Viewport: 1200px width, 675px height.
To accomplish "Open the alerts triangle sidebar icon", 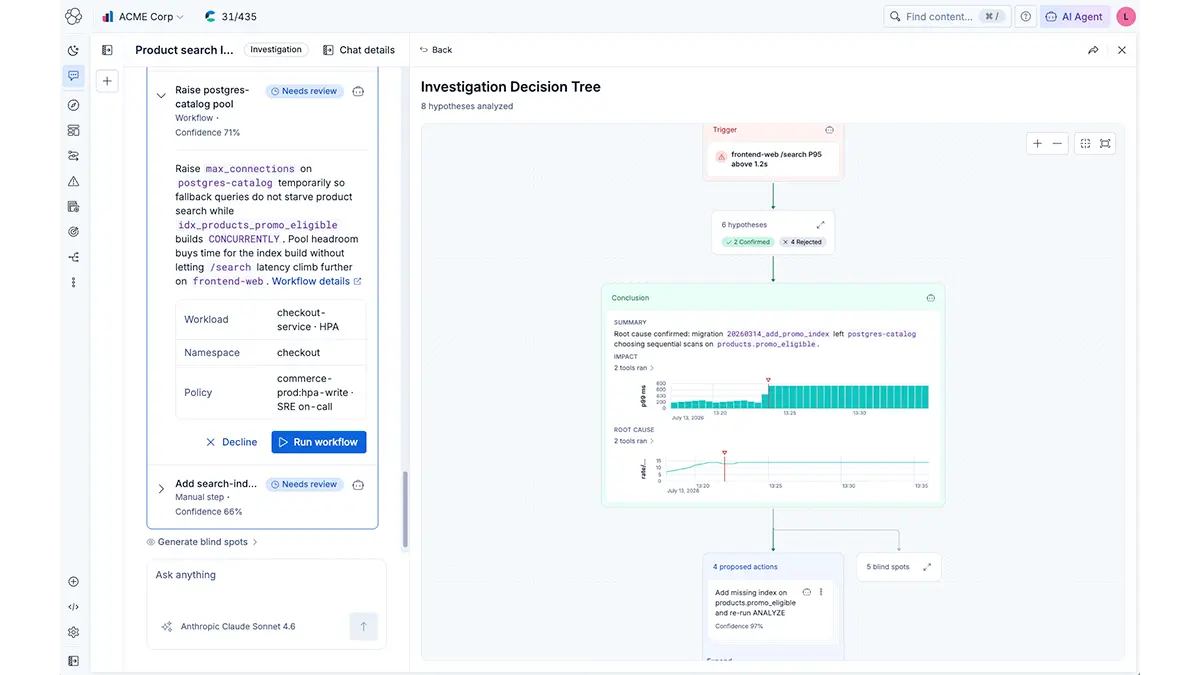I will coord(73,181).
